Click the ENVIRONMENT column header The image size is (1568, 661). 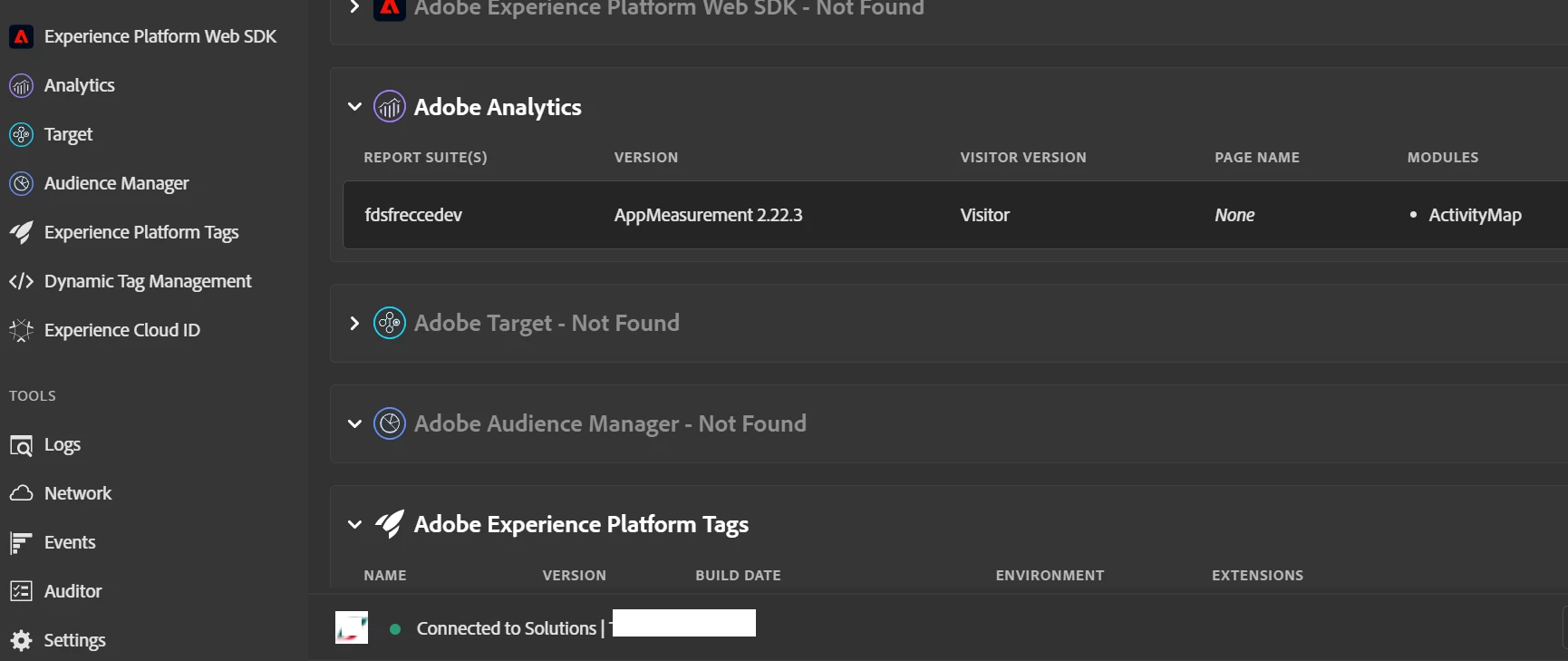(1050, 576)
